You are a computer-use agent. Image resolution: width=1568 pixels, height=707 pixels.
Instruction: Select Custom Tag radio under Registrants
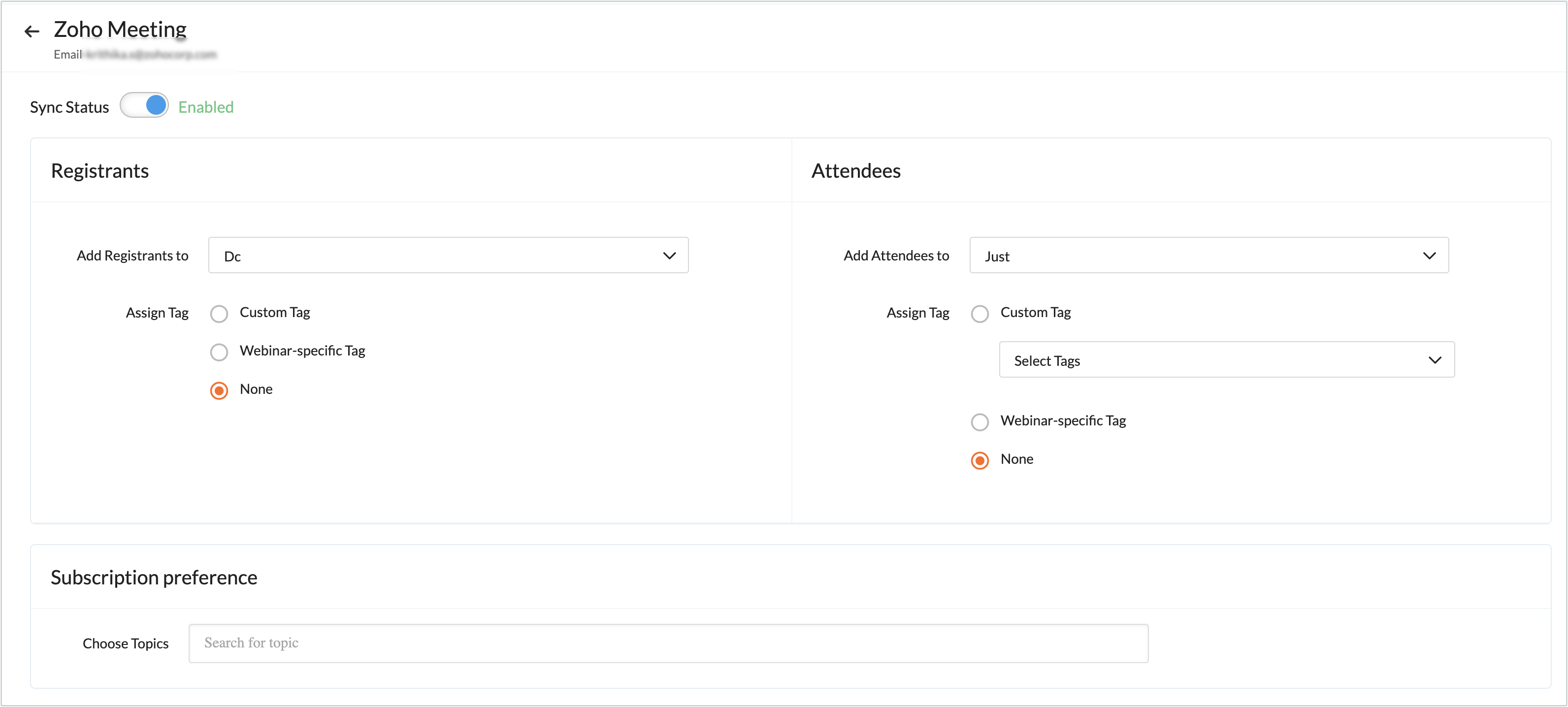[x=219, y=314]
